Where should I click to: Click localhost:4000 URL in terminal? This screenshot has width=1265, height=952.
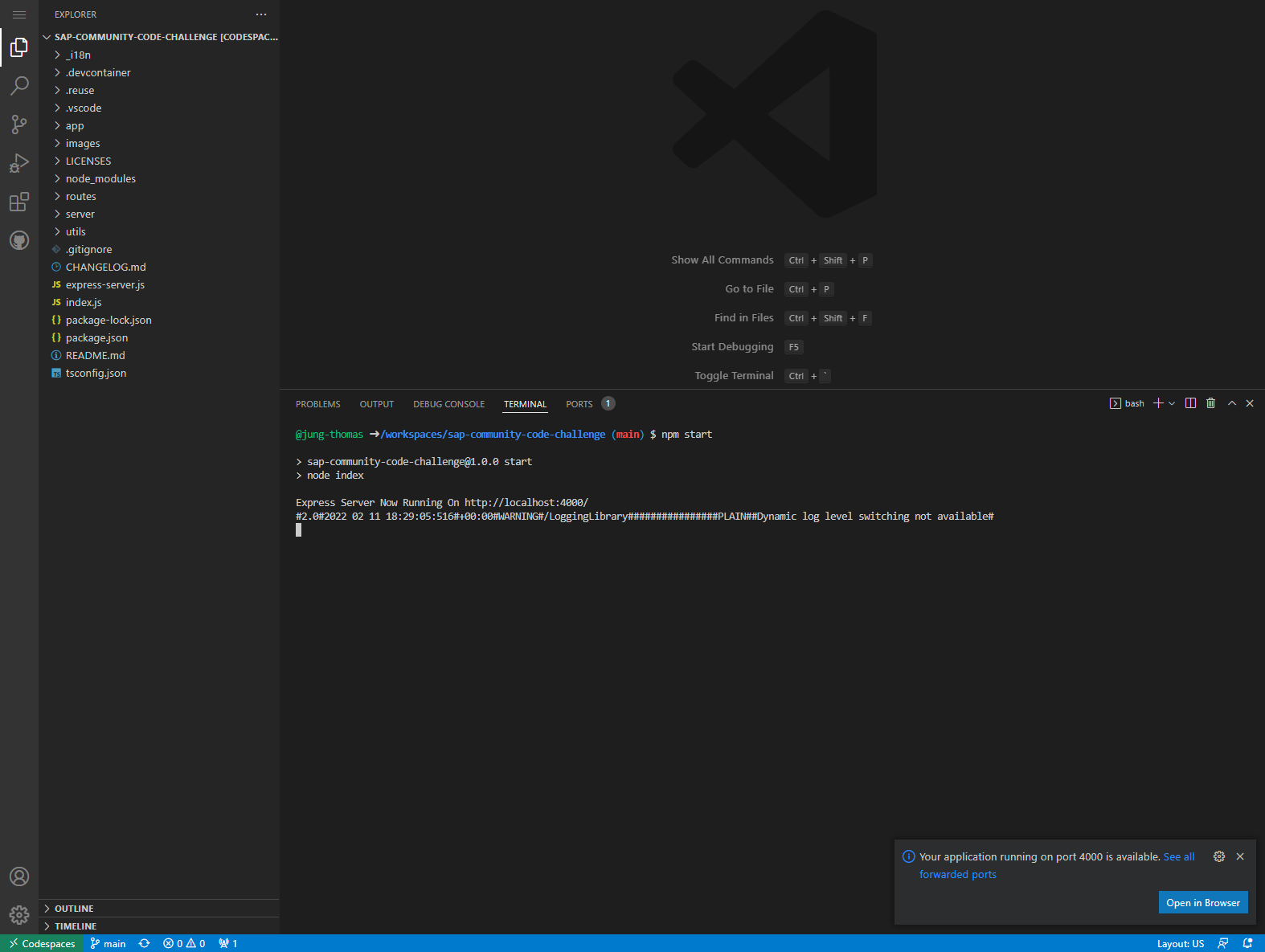coord(526,503)
